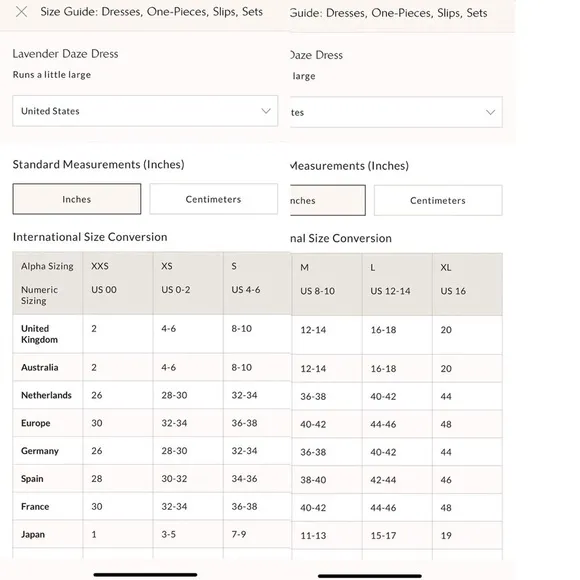Image resolution: width=580 pixels, height=580 pixels.
Task: Switch to Centimeters in the left screenshot
Action: click(x=213, y=199)
